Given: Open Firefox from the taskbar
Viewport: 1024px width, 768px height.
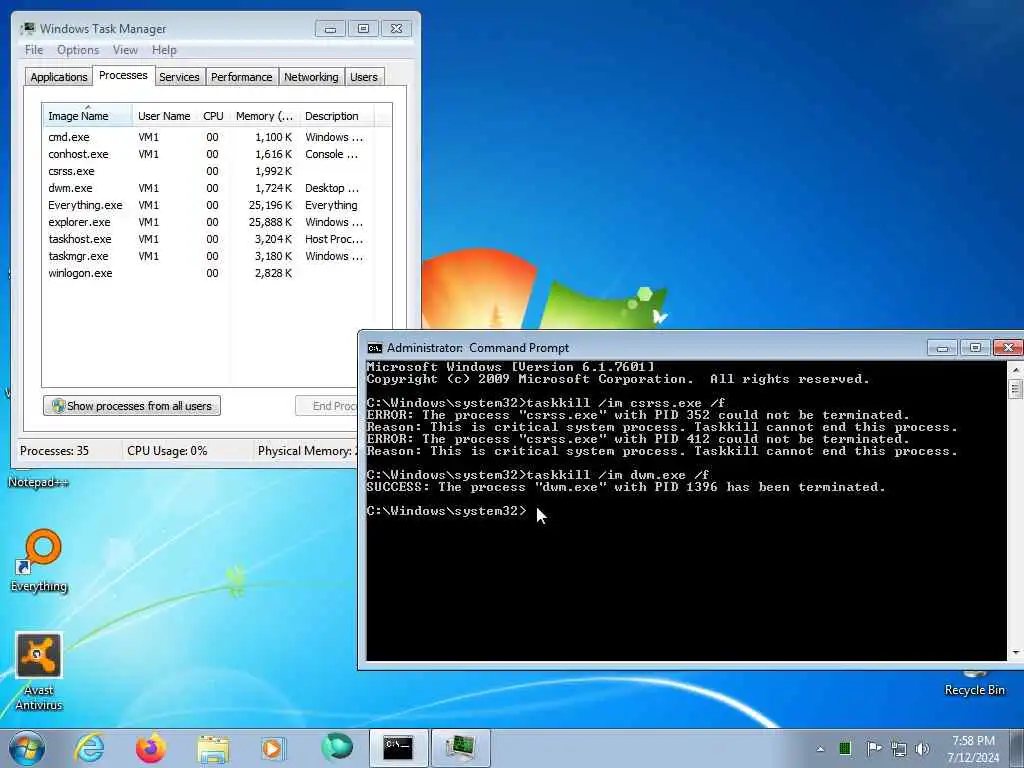Looking at the screenshot, I should (150, 748).
